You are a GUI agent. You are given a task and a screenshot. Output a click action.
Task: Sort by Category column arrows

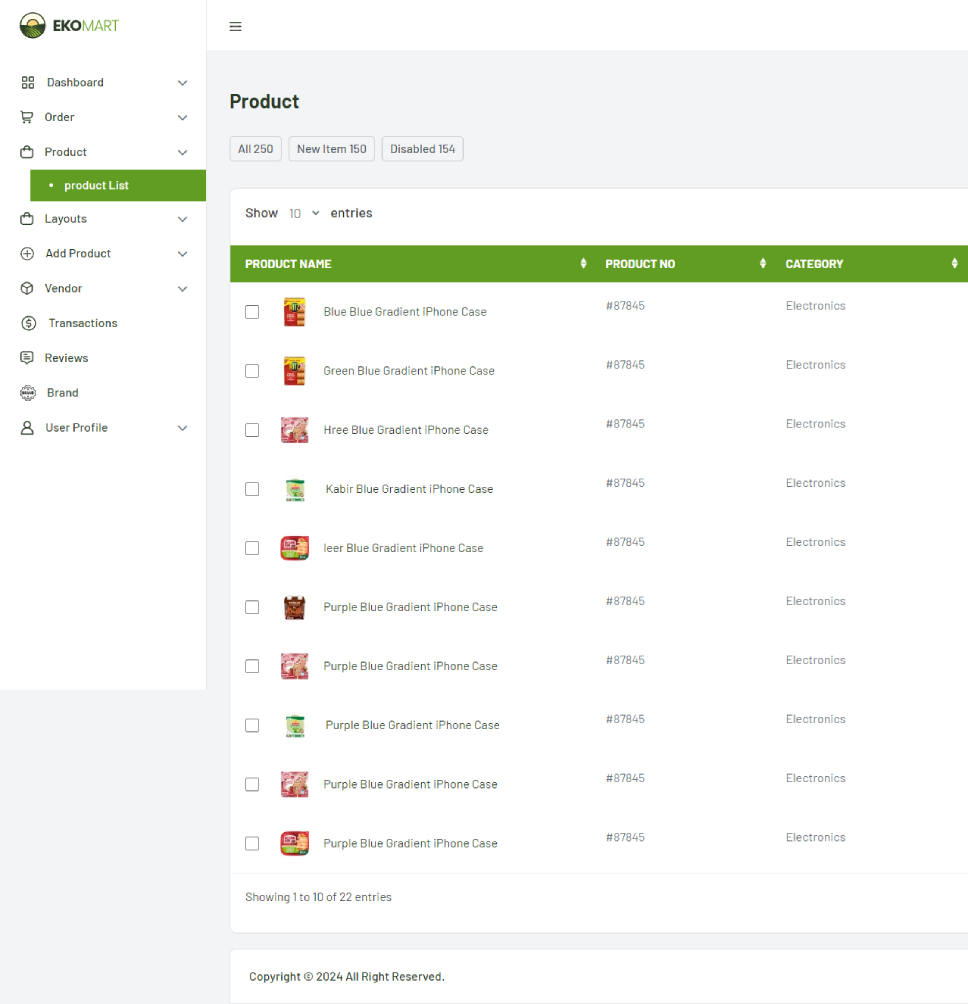click(954, 263)
